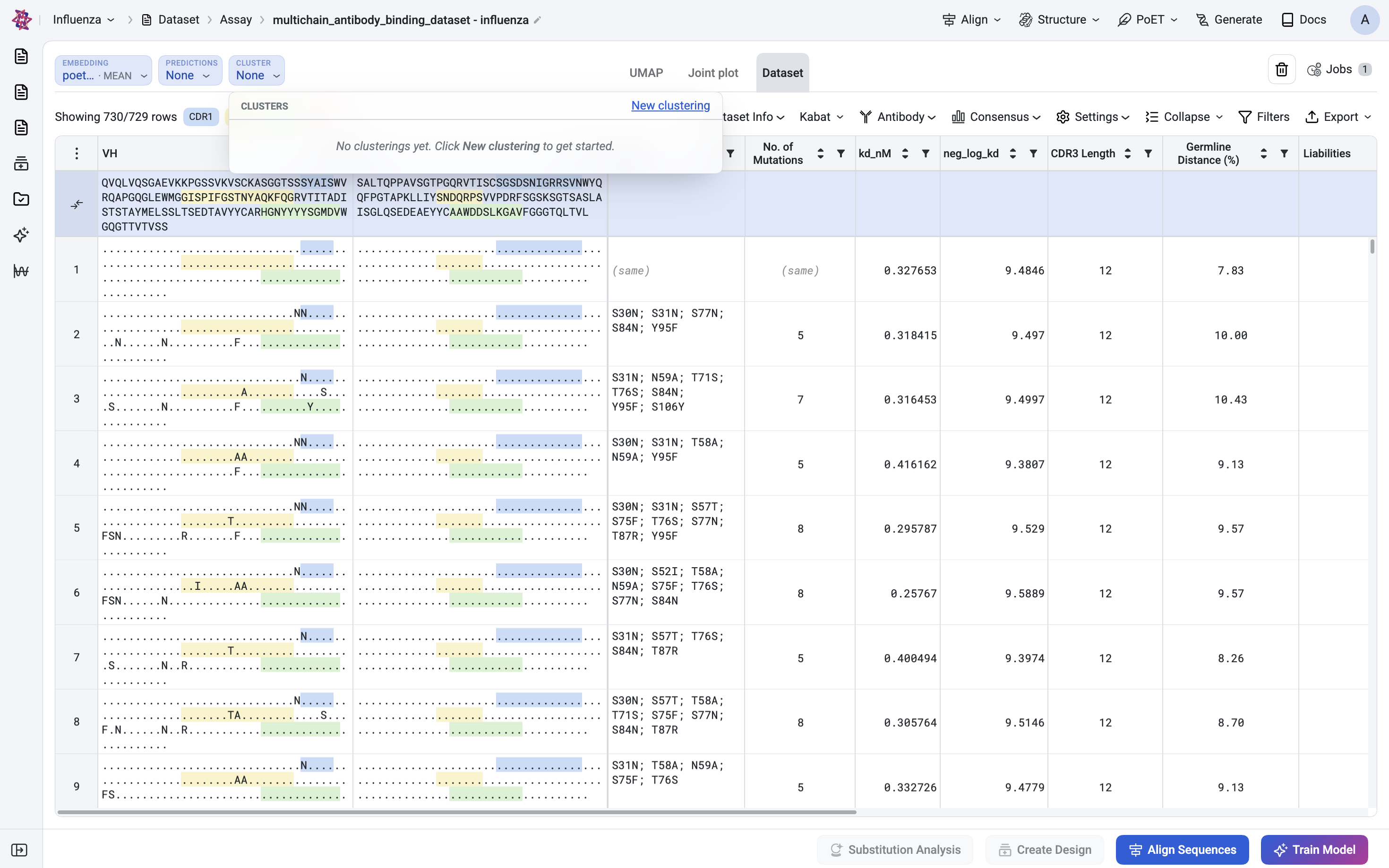Screen dimensions: 1389x868
Task: Open the sequence logo icon in sidebar
Action: (x=21, y=271)
